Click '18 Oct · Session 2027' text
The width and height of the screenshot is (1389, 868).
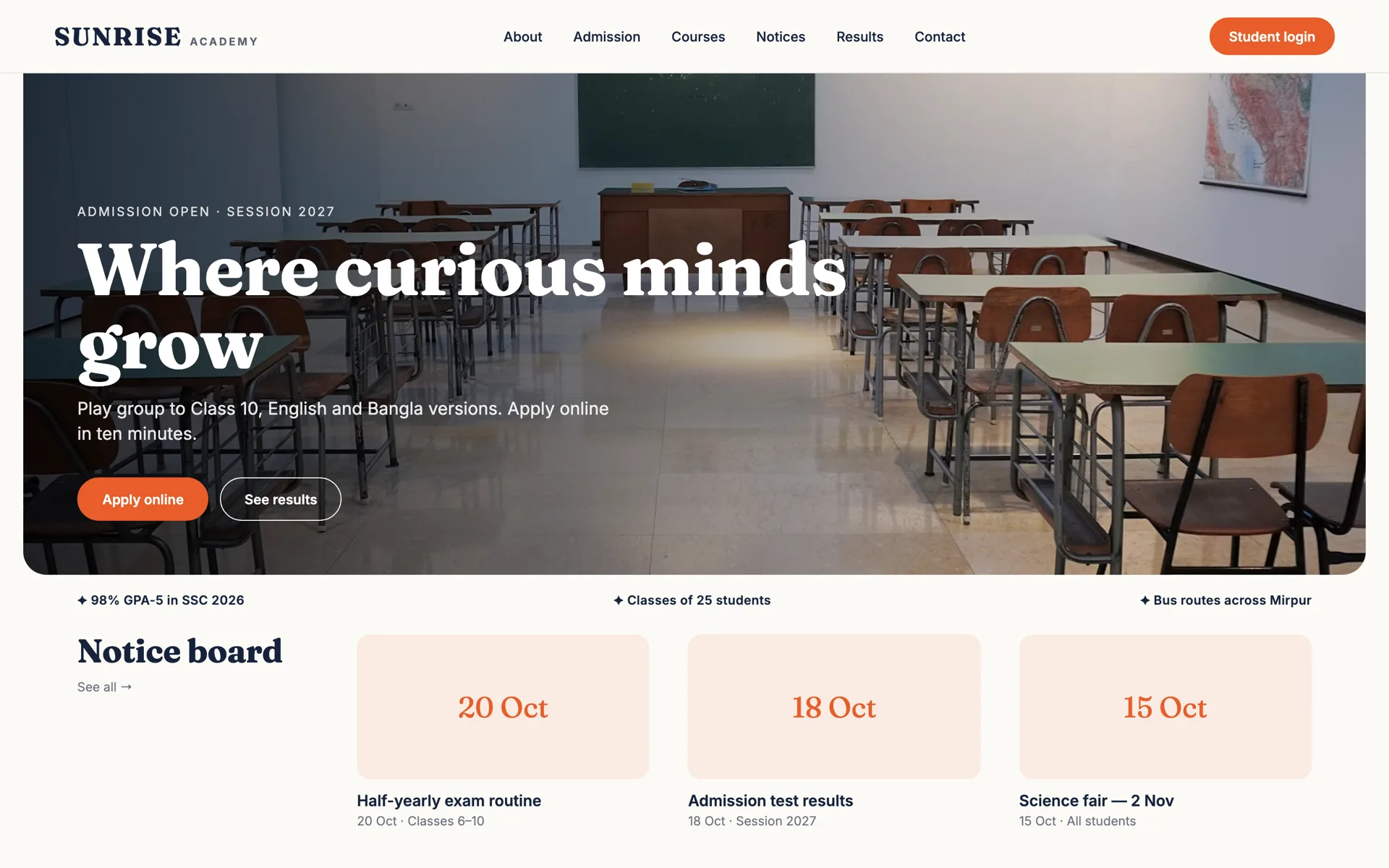[x=752, y=821]
